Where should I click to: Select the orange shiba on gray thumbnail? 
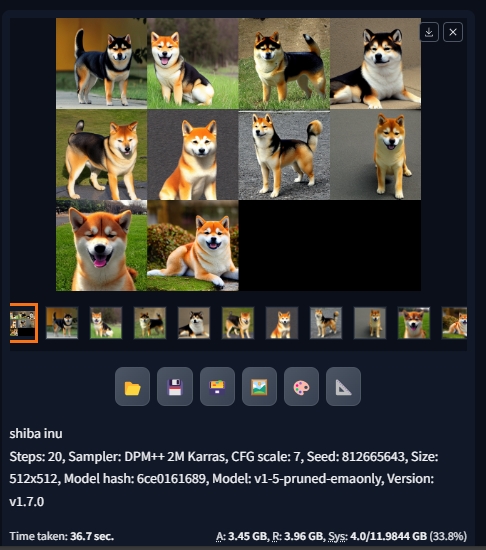(282, 323)
